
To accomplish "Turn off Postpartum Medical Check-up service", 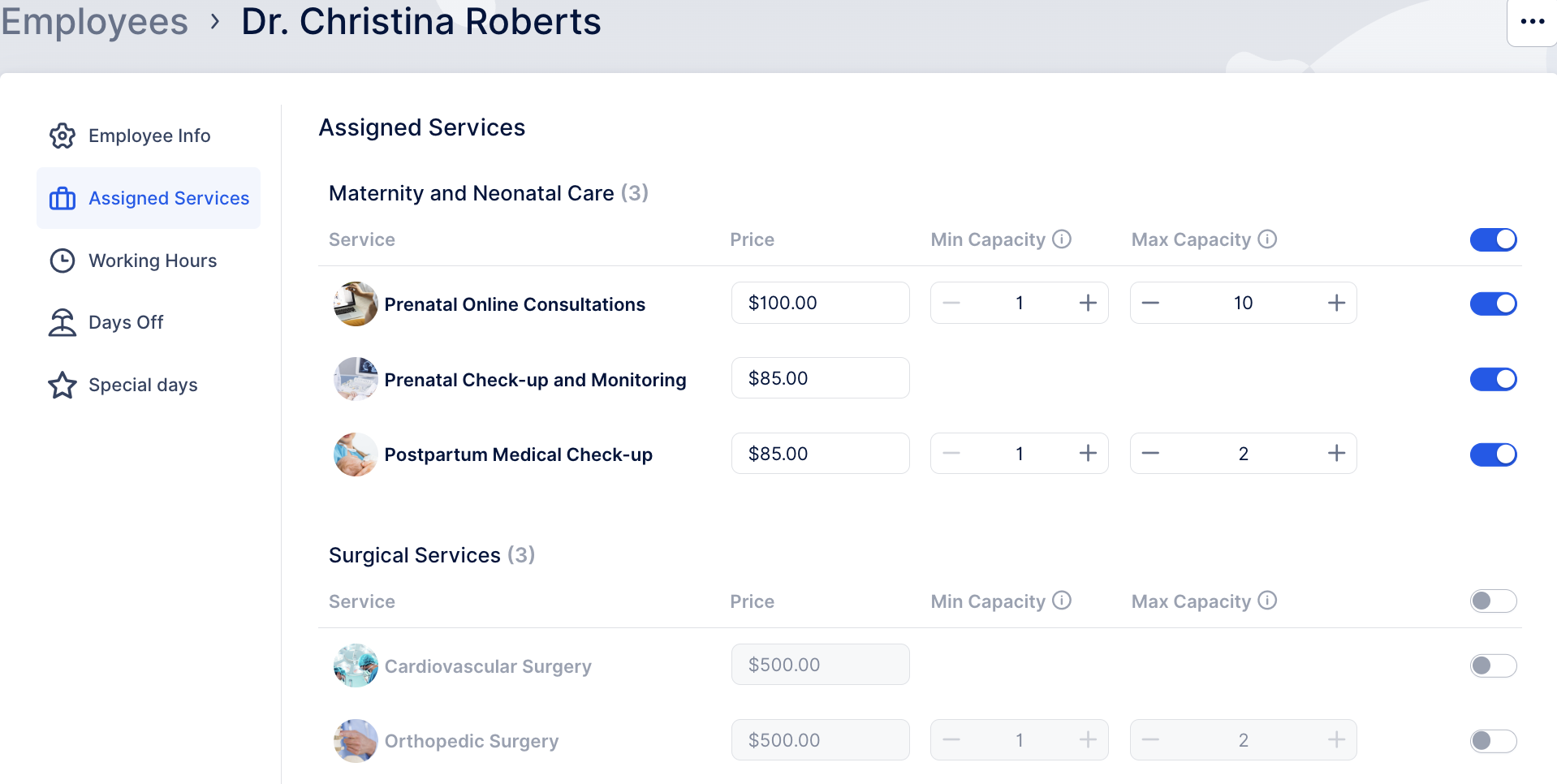I will tap(1493, 454).
